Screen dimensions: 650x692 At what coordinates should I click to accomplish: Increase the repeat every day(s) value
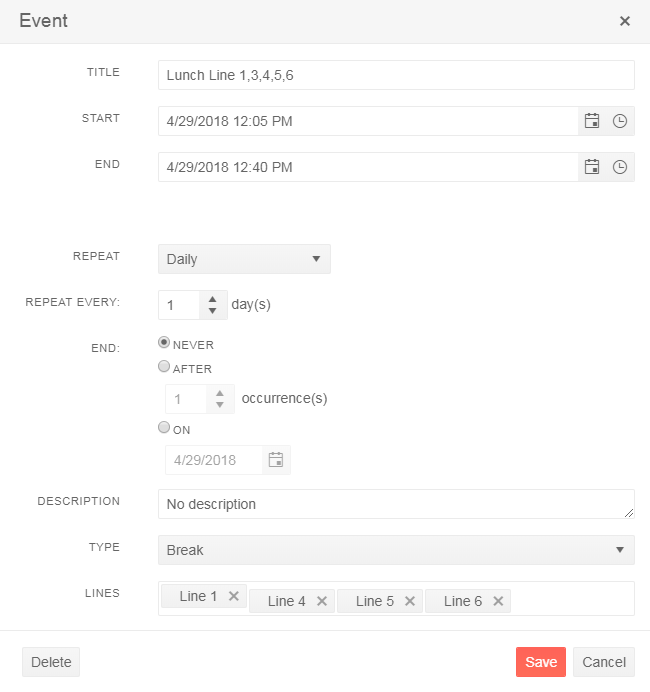(x=213, y=299)
